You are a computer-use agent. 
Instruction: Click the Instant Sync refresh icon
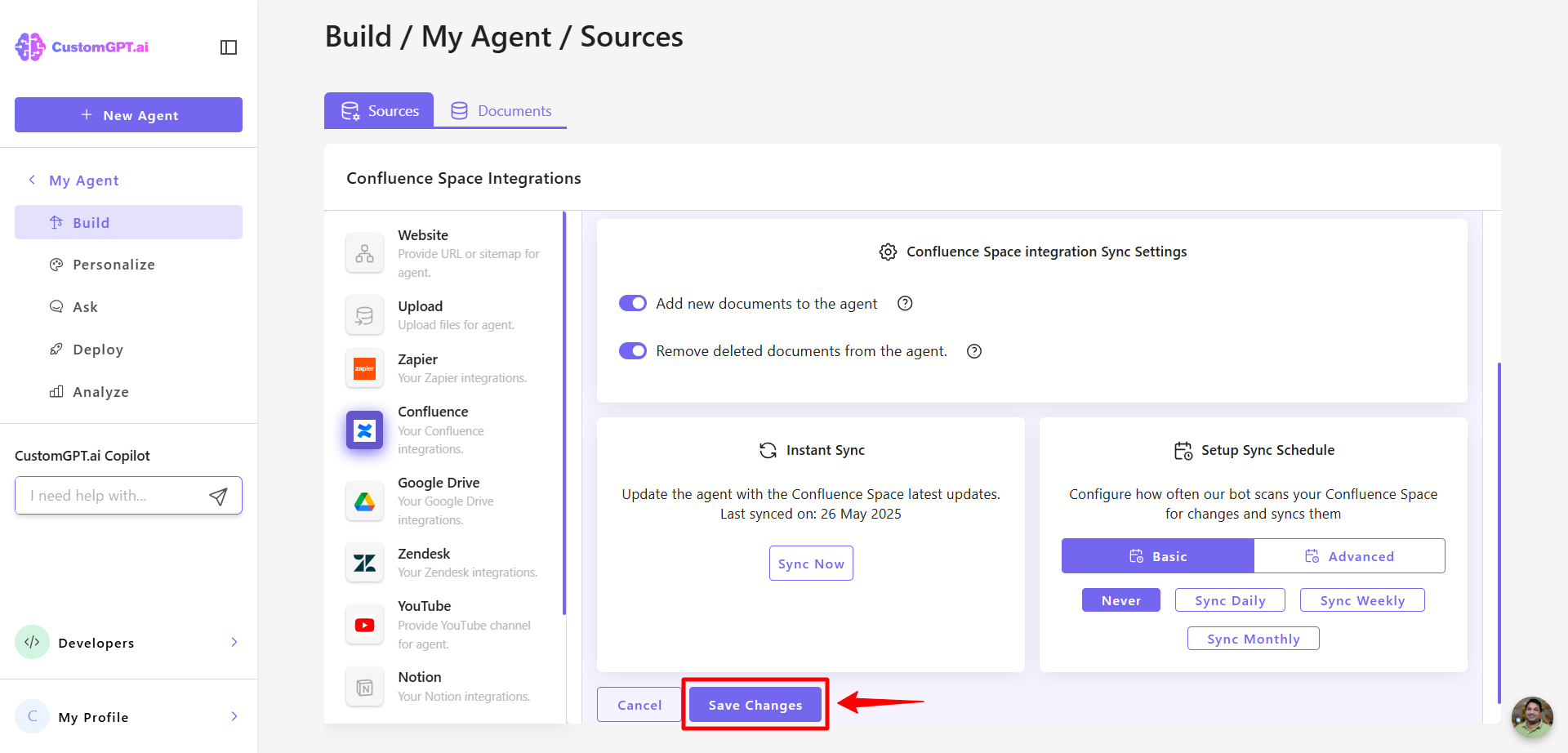point(768,450)
